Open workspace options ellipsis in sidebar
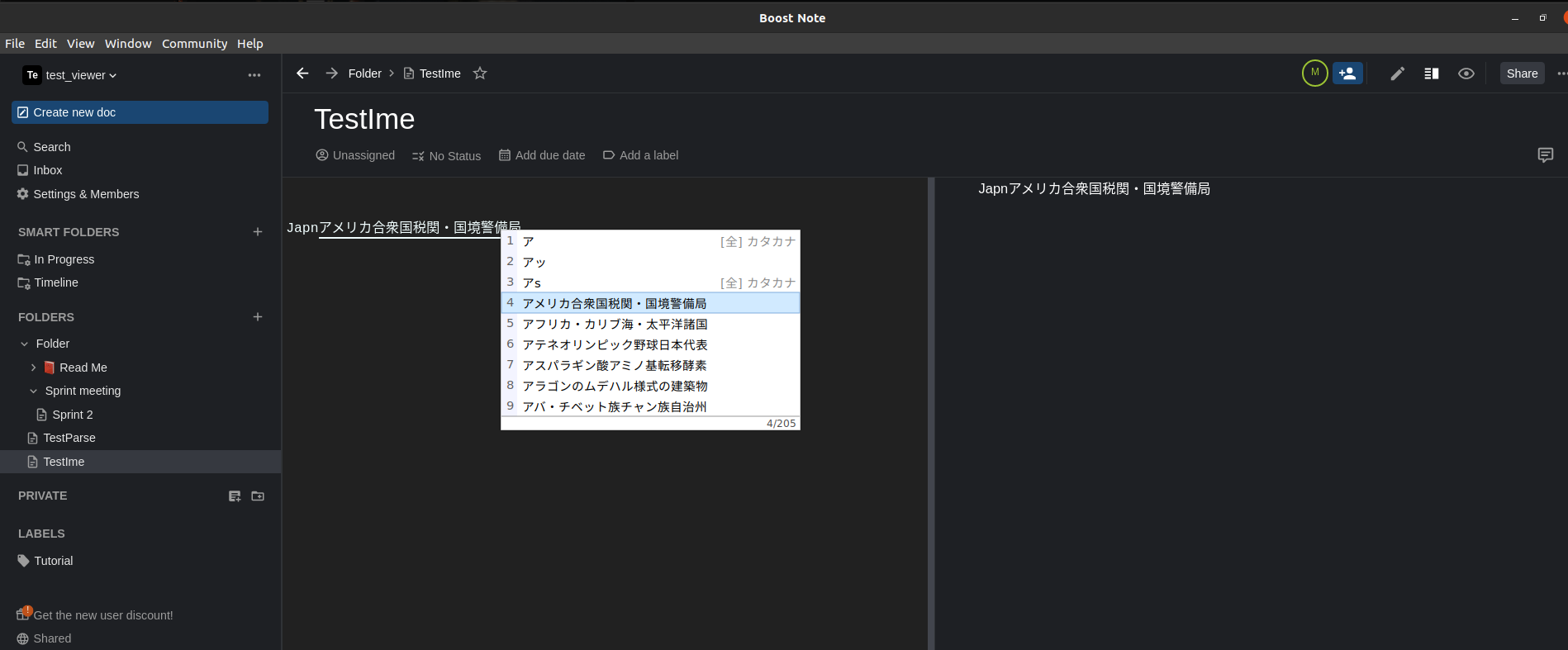 [x=254, y=75]
